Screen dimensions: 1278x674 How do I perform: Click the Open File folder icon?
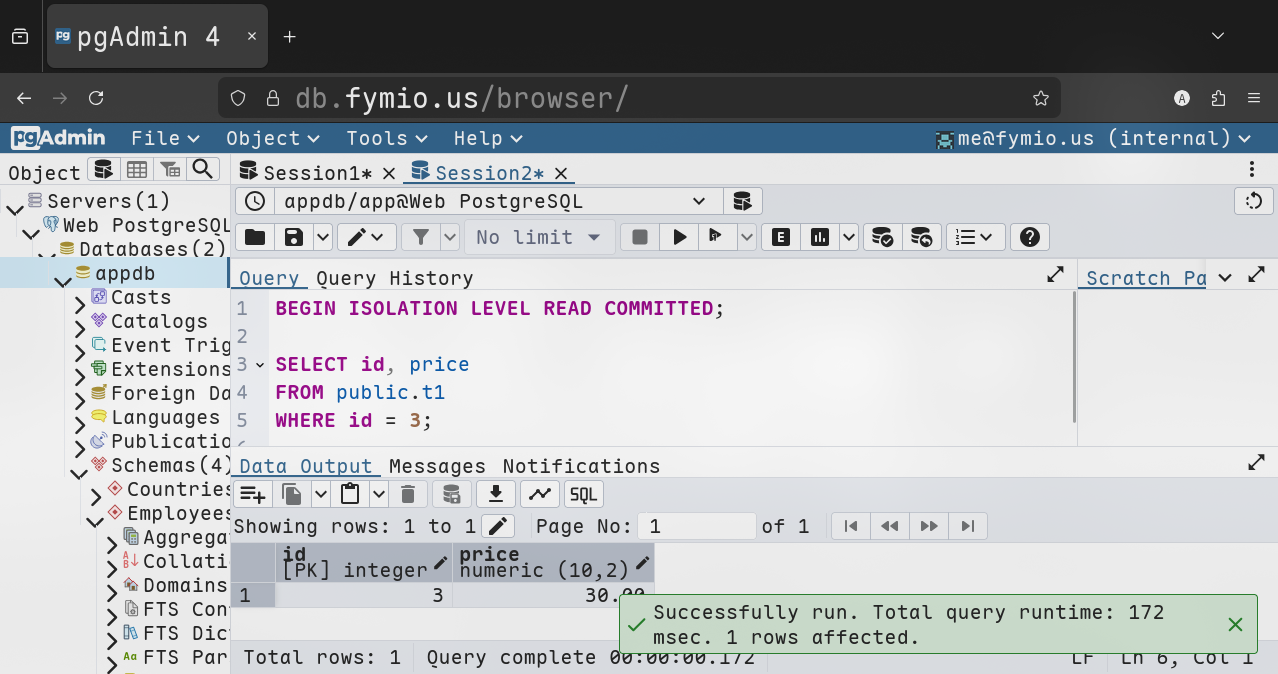pyautogui.click(x=255, y=237)
